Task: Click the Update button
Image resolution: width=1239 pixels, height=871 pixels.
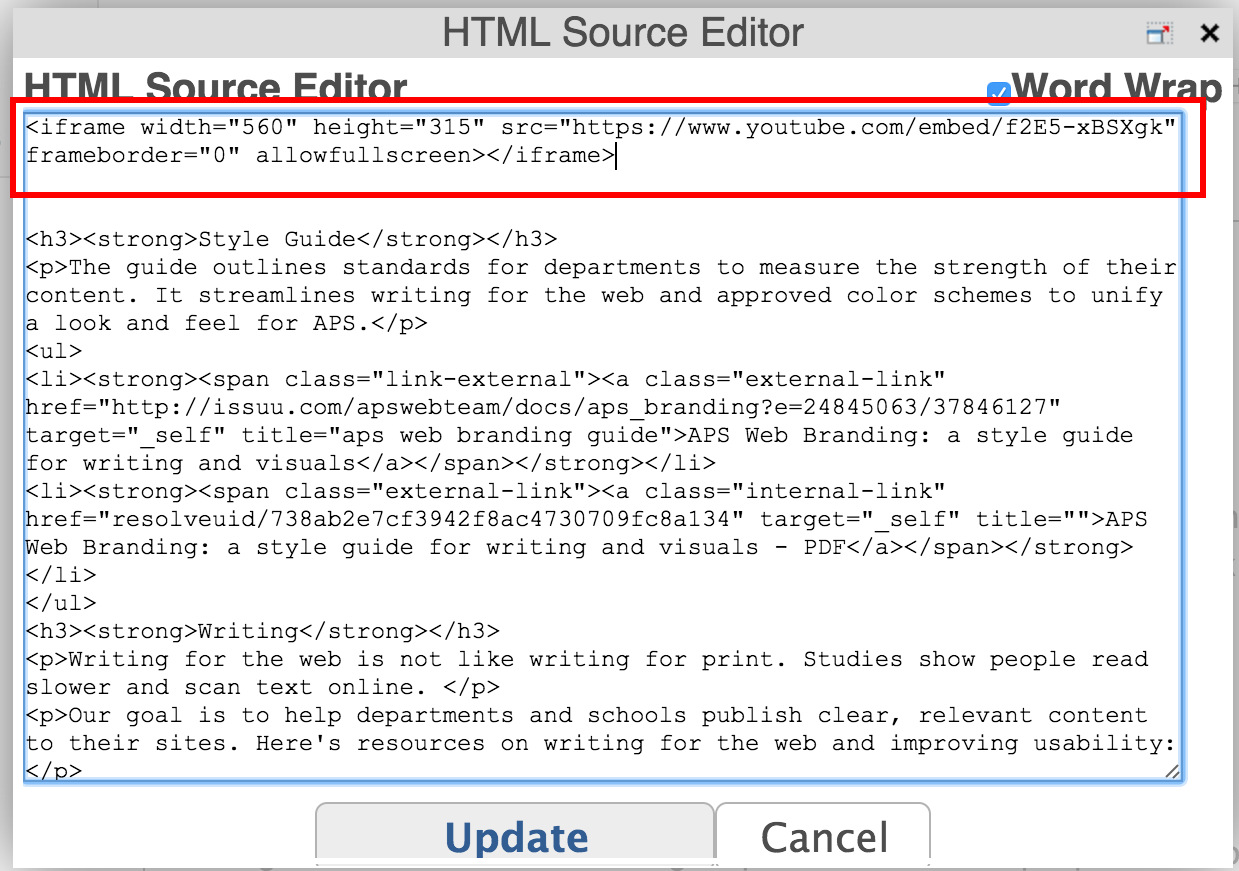Action: point(515,834)
